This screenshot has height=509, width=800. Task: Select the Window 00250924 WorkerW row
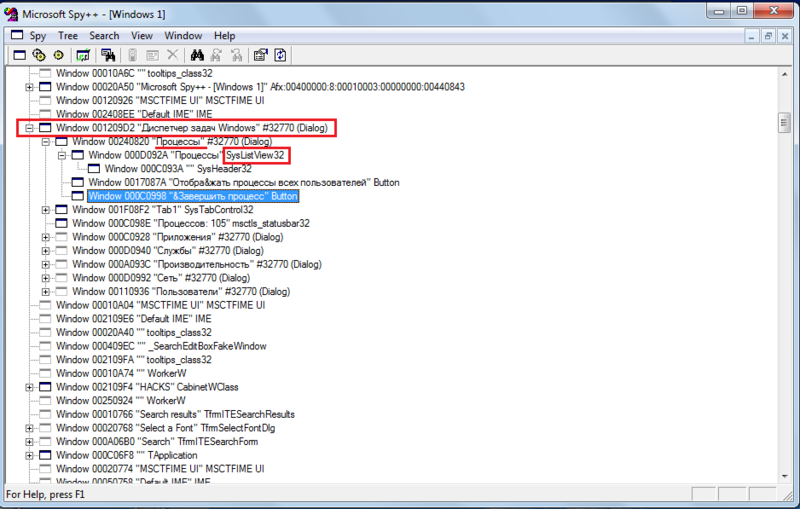pyautogui.click(x=120, y=401)
